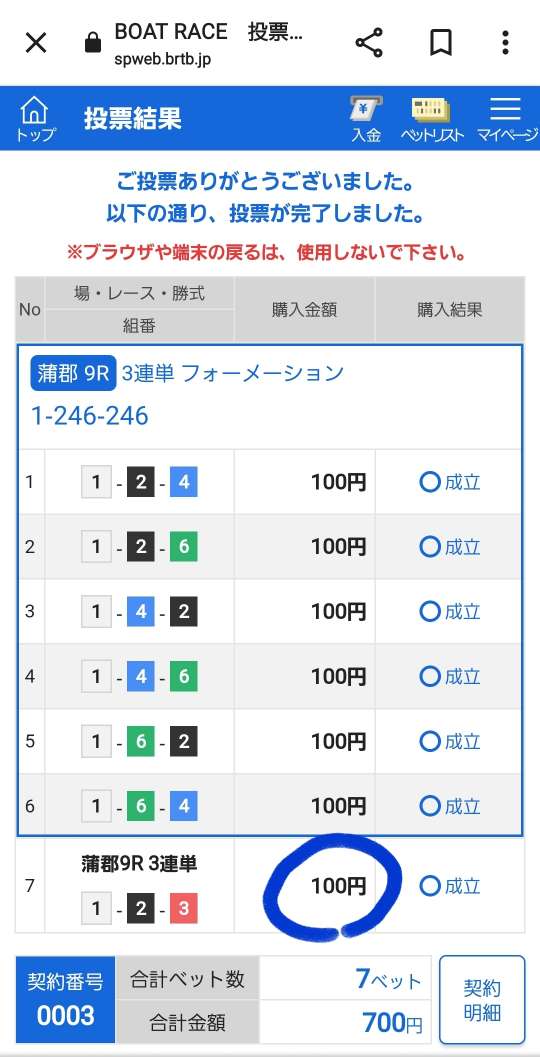The width and height of the screenshot is (540, 1057).
Task: Tap the 成立 circle for bet 7
Action: click(429, 886)
